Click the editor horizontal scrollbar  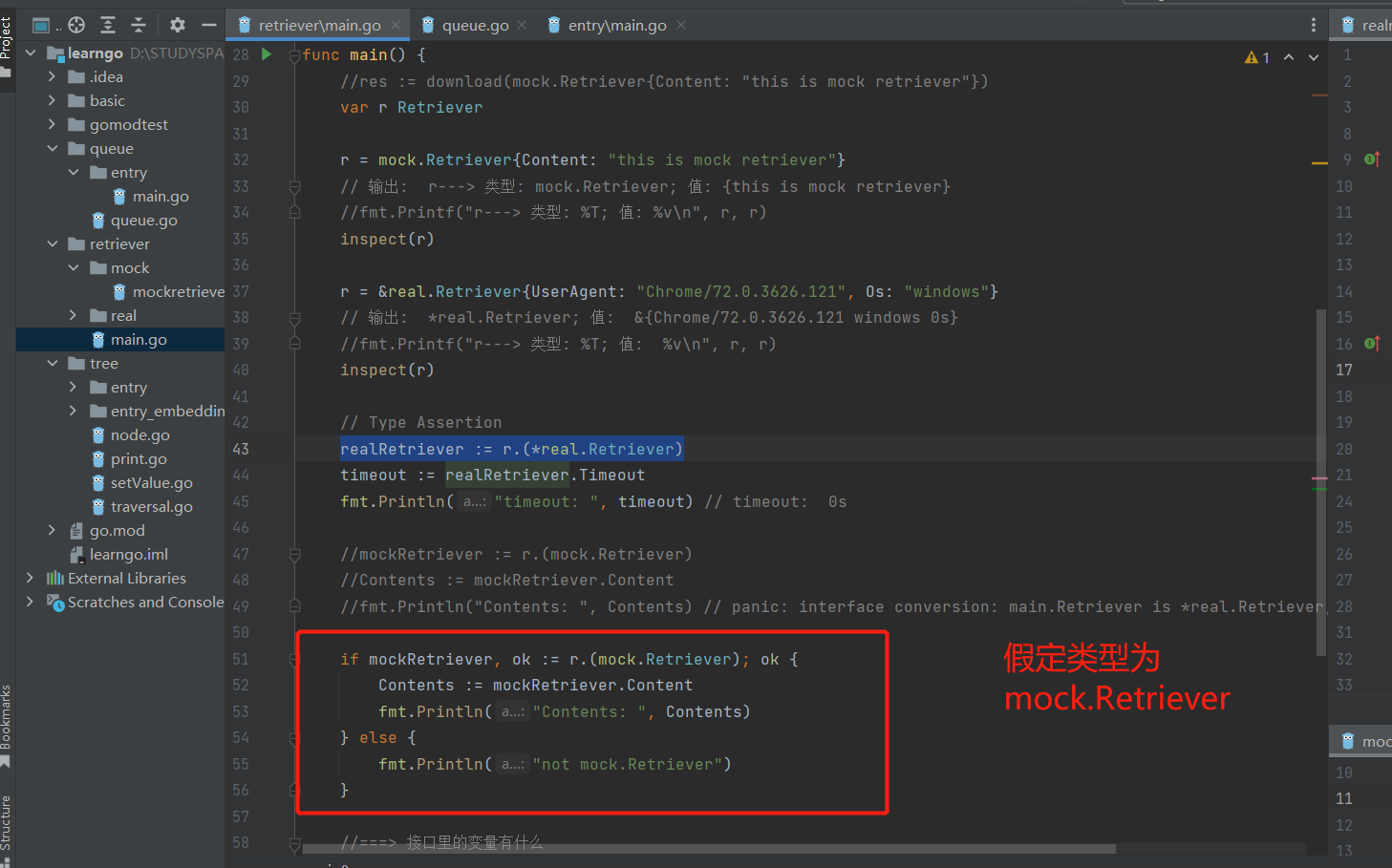(709, 848)
